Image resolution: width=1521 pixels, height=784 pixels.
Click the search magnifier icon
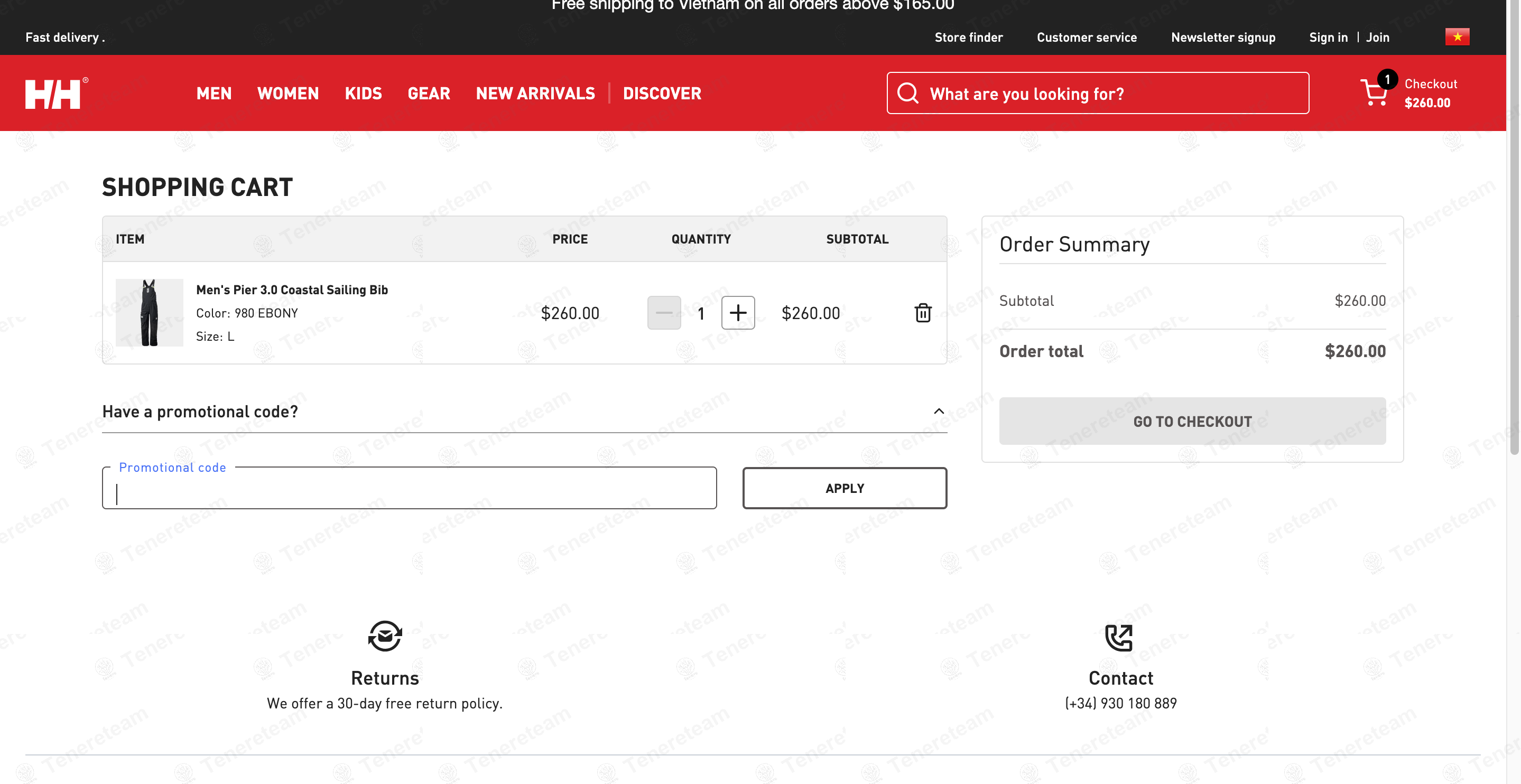click(x=907, y=94)
